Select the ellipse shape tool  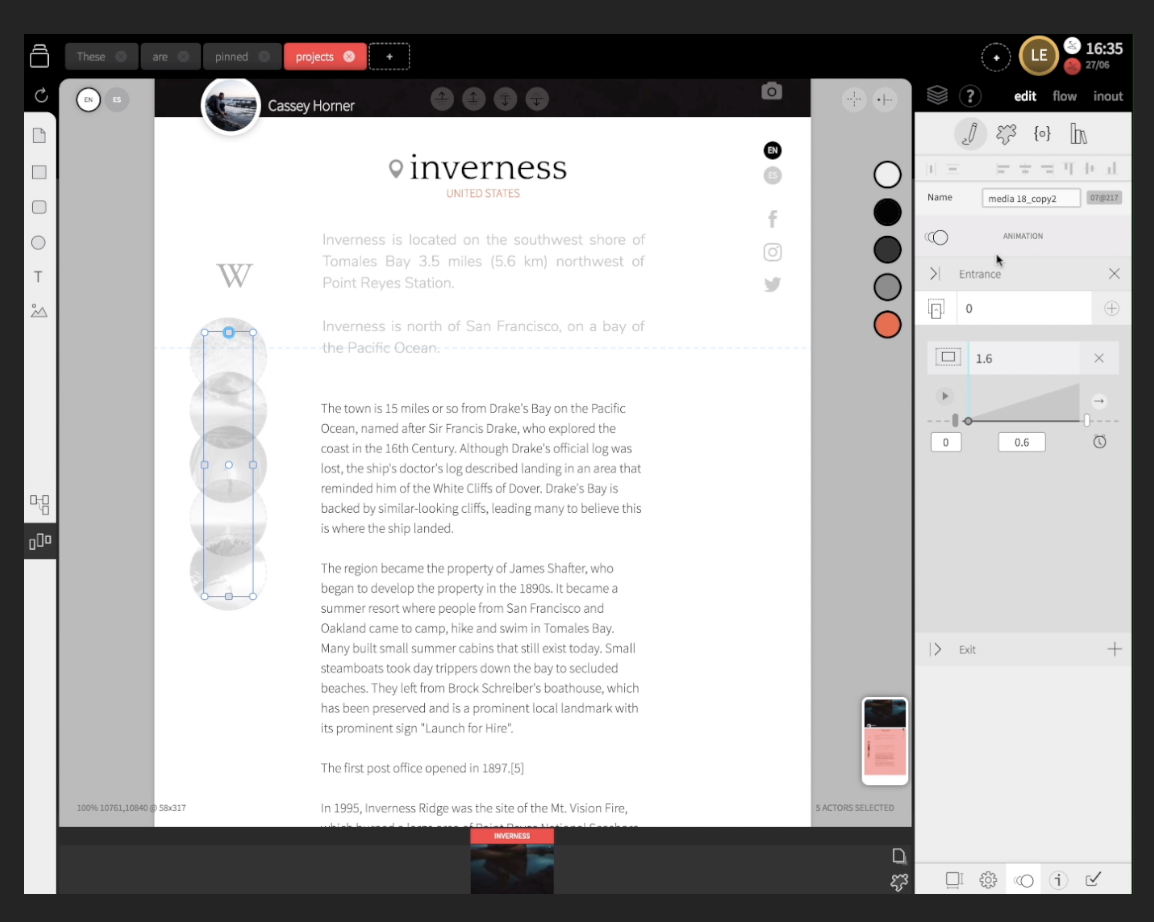click(38, 243)
